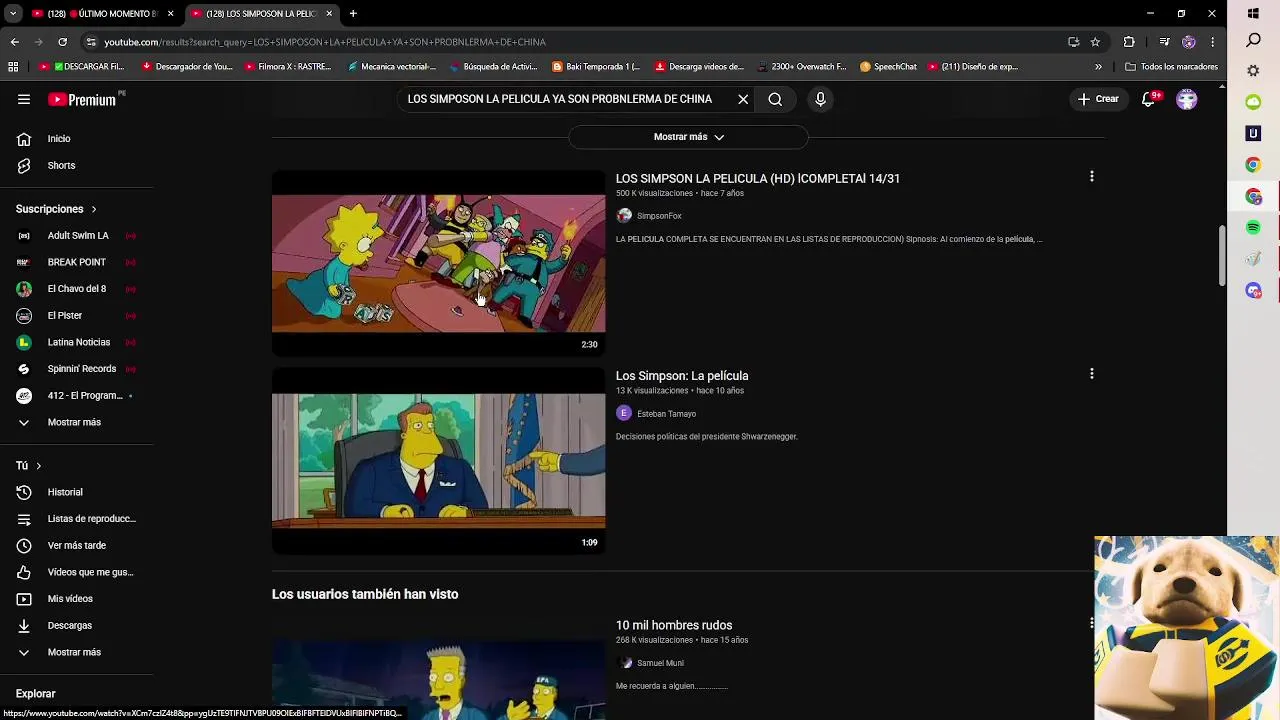
Task: Open the BREAK POINT subscription
Action: click(x=76, y=262)
